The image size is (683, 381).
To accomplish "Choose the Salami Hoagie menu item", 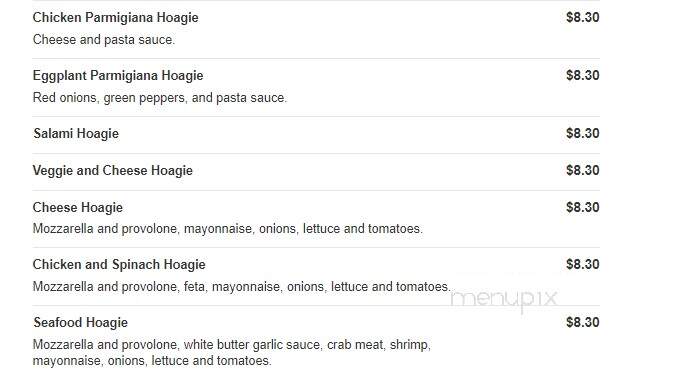I will [x=76, y=133].
